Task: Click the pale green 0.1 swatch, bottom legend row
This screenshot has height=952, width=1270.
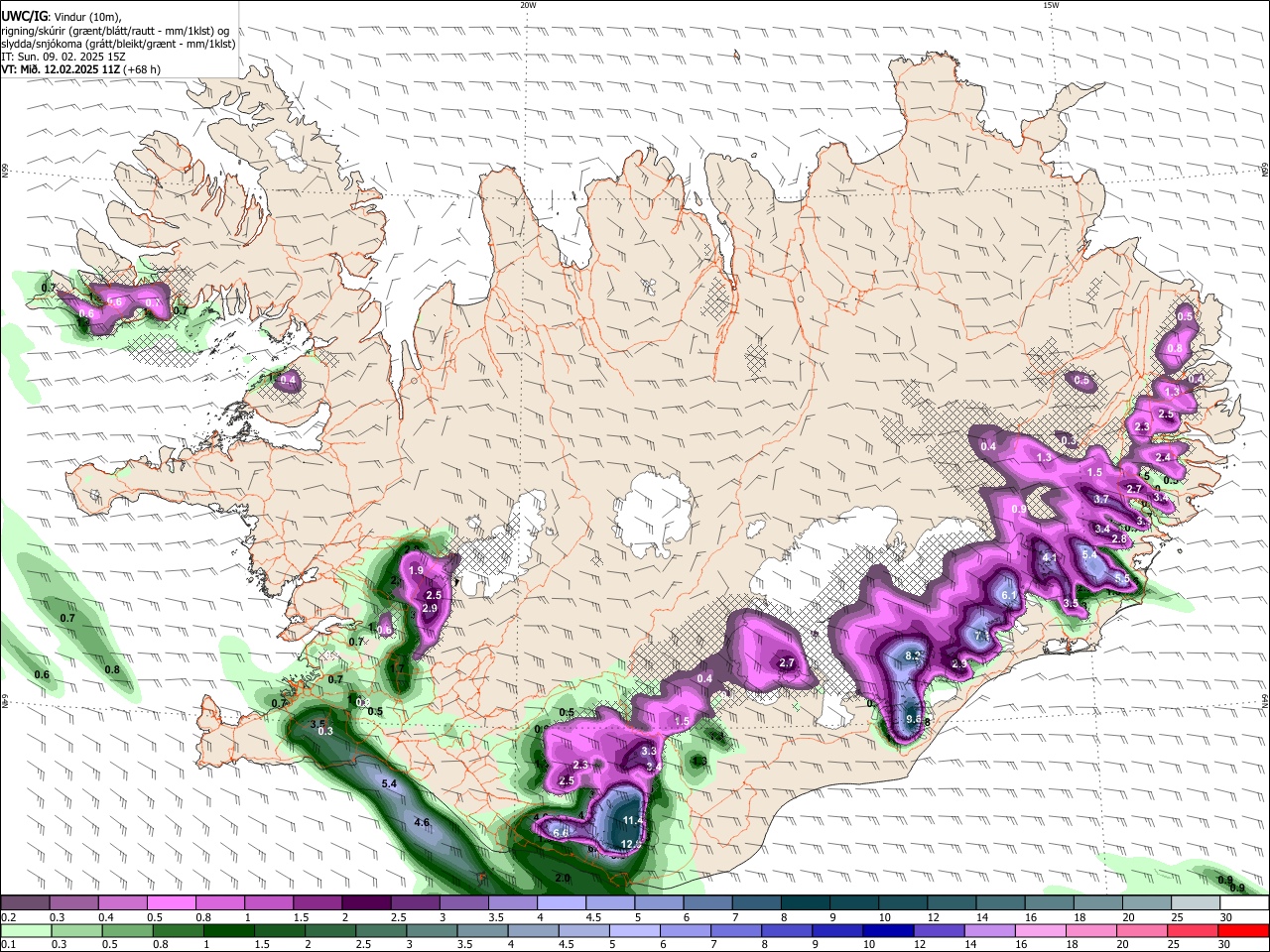Action: tap(25, 931)
